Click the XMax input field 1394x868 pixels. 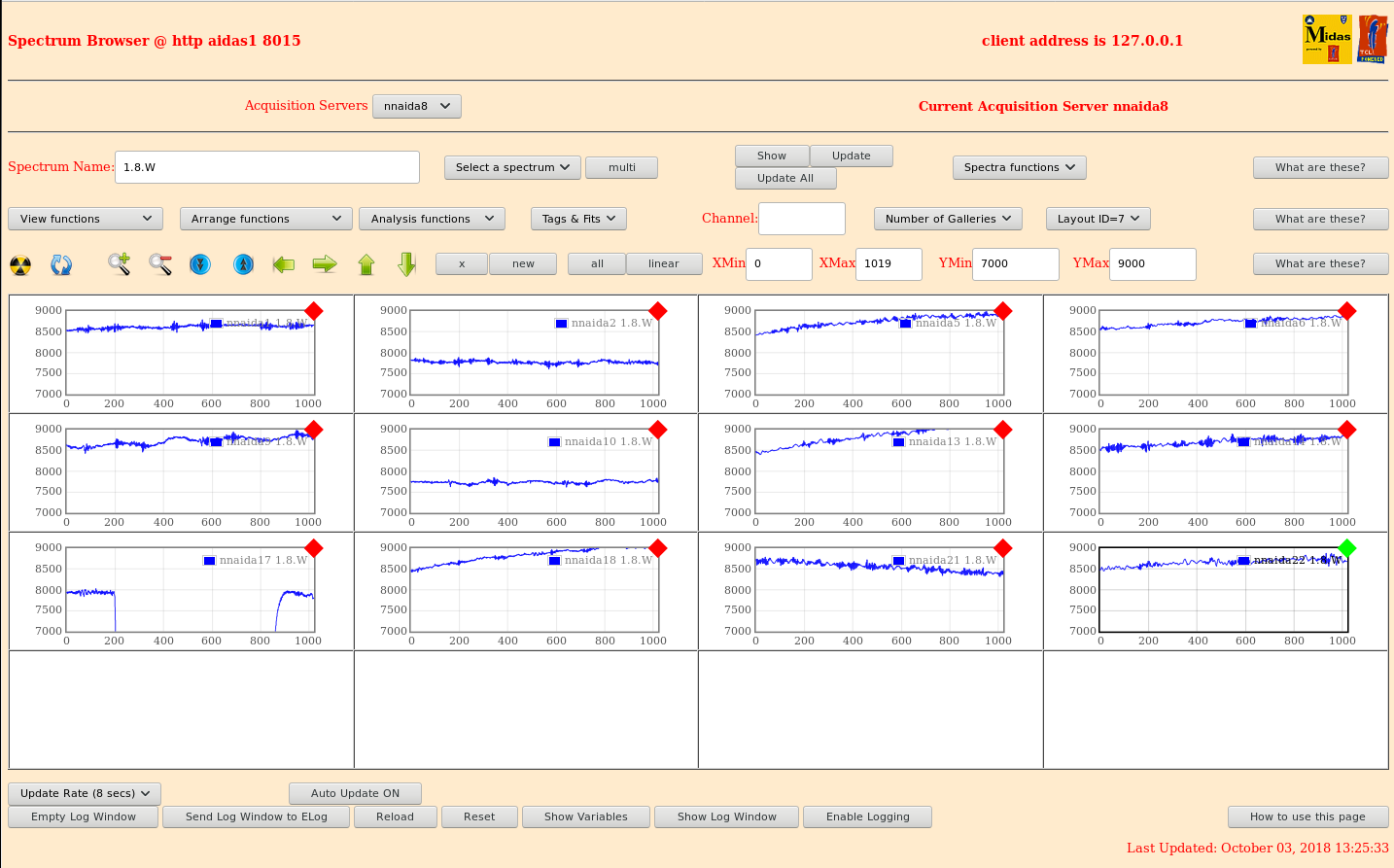point(889,263)
